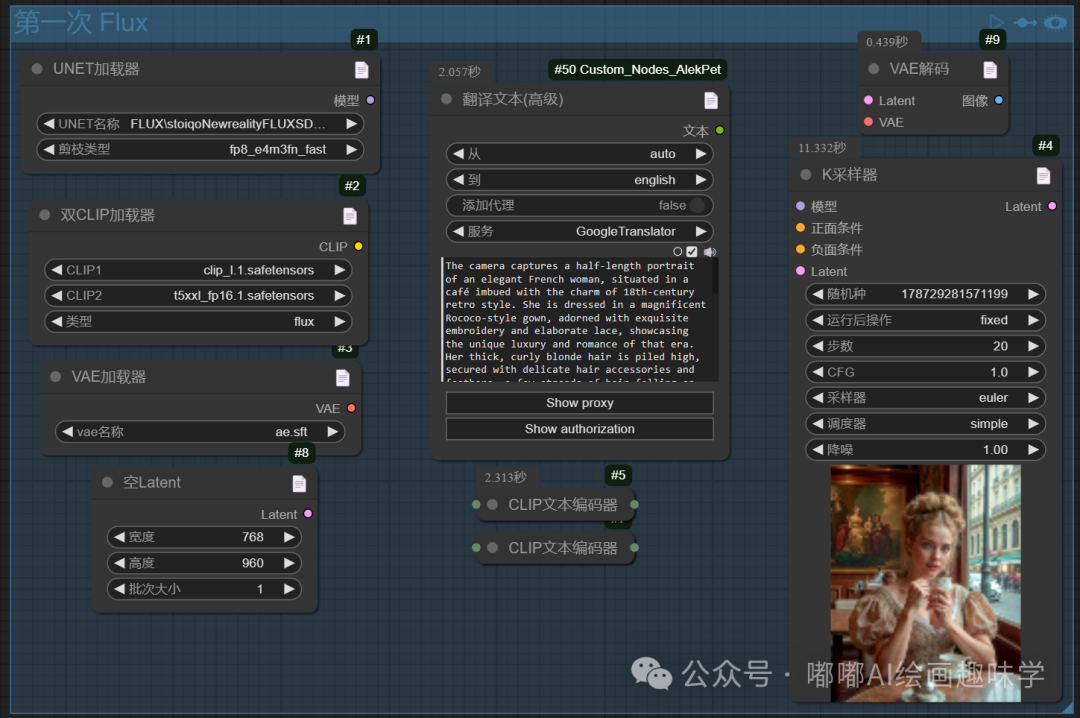
Task: Increase 步数 20 with its right arrow
Action: coord(1033,346)
